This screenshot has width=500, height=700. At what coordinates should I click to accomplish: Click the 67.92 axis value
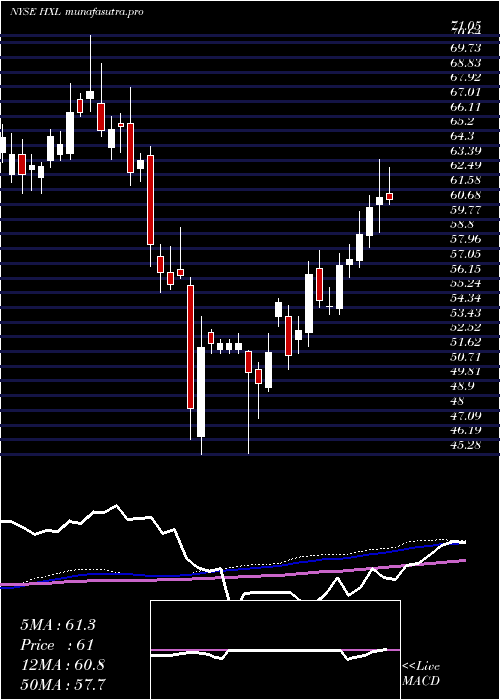click(x=466, y=77)
